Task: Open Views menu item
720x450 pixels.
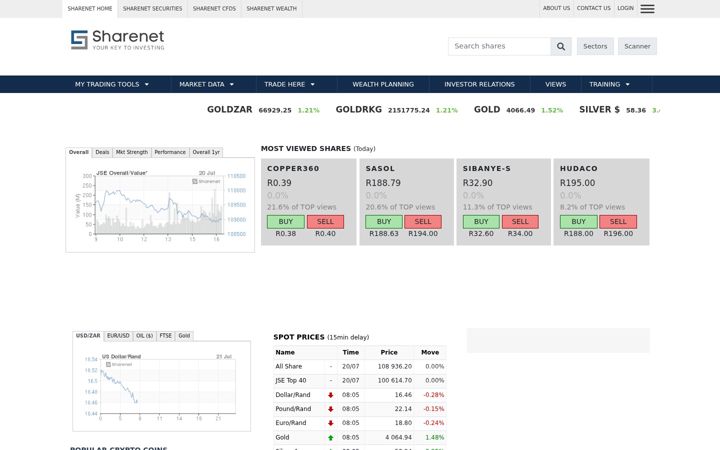Action: [x=556, y=84]
